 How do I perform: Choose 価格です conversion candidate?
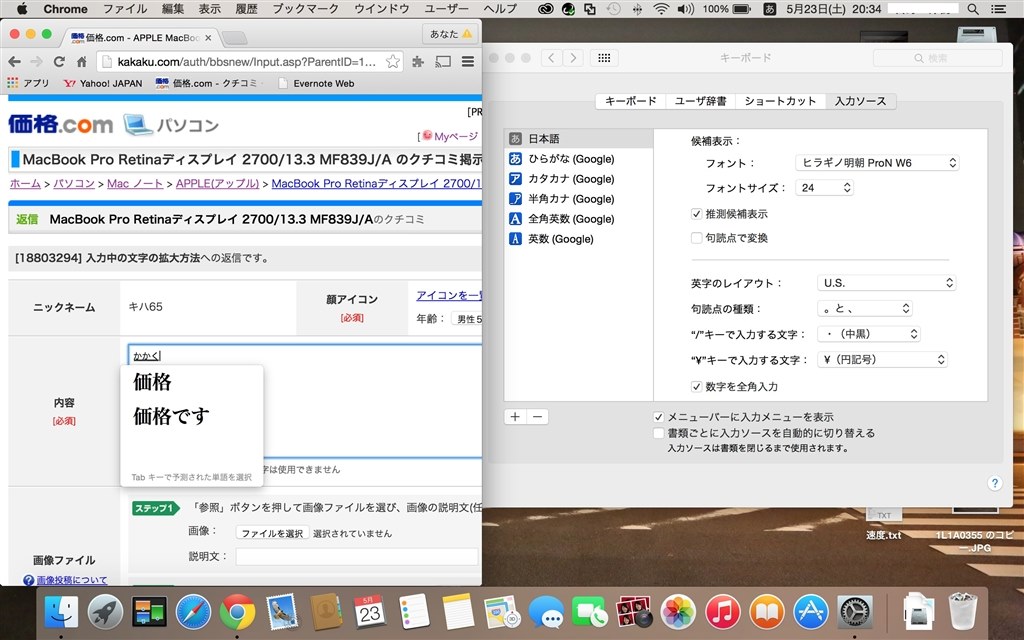(171, 416)
